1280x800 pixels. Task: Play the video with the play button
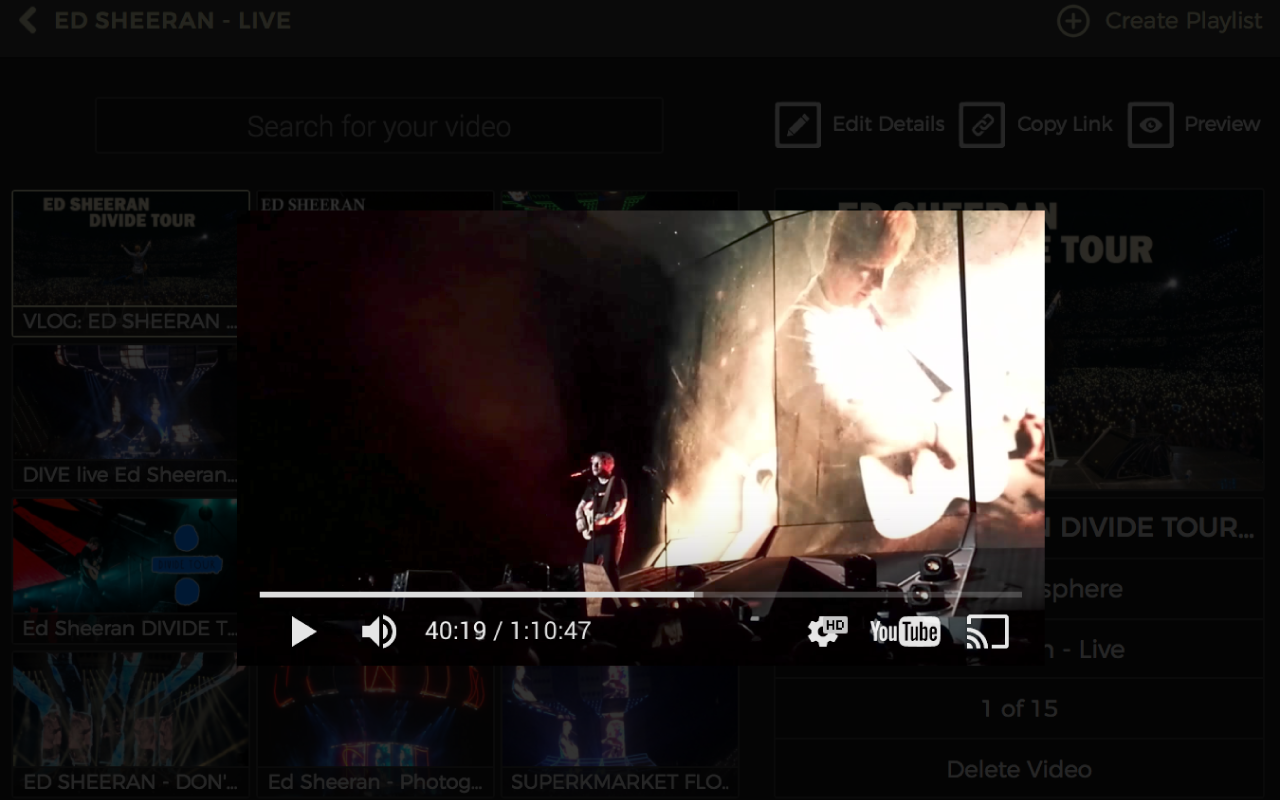click(303, 632)
